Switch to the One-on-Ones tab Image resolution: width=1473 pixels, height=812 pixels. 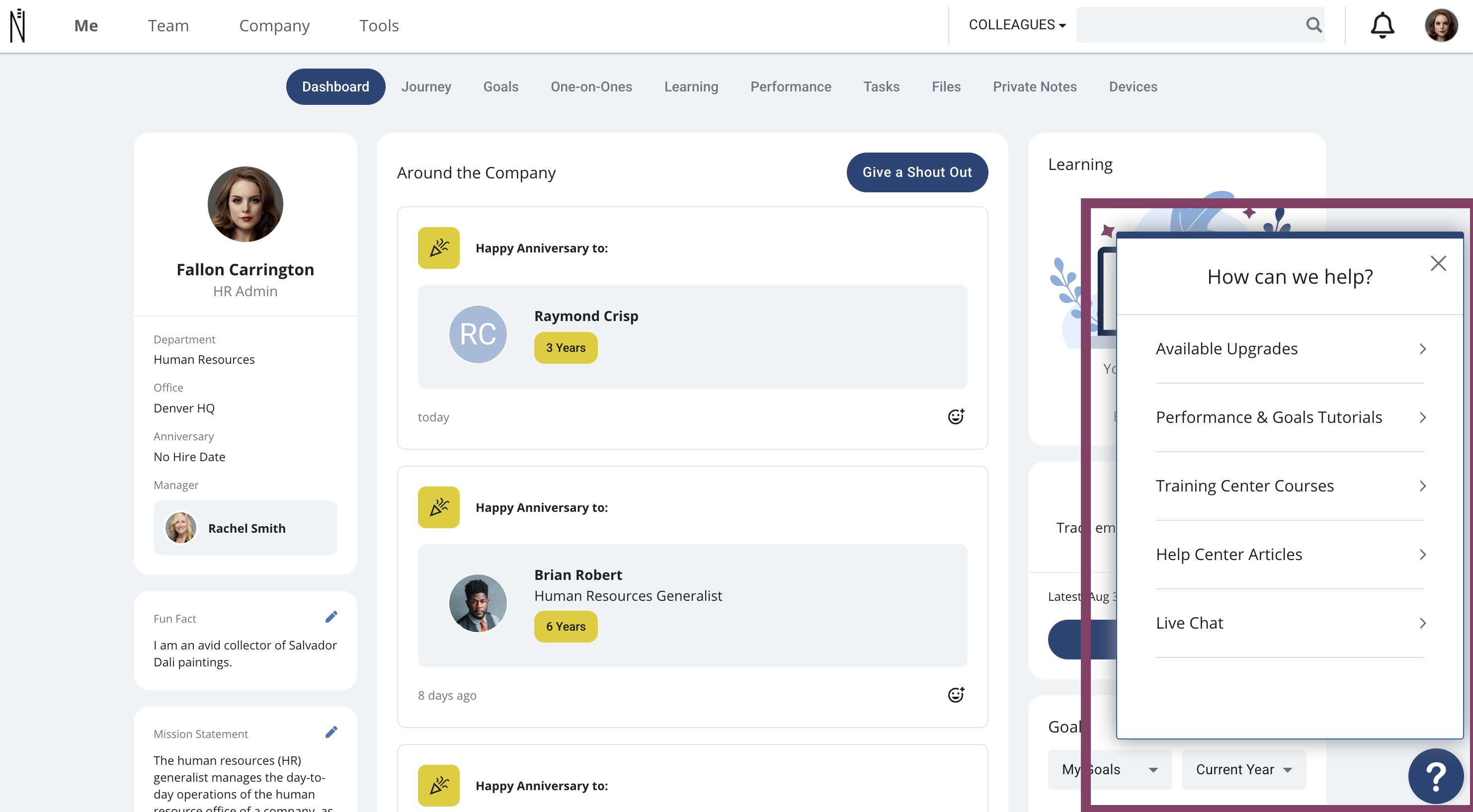[591, 86]
